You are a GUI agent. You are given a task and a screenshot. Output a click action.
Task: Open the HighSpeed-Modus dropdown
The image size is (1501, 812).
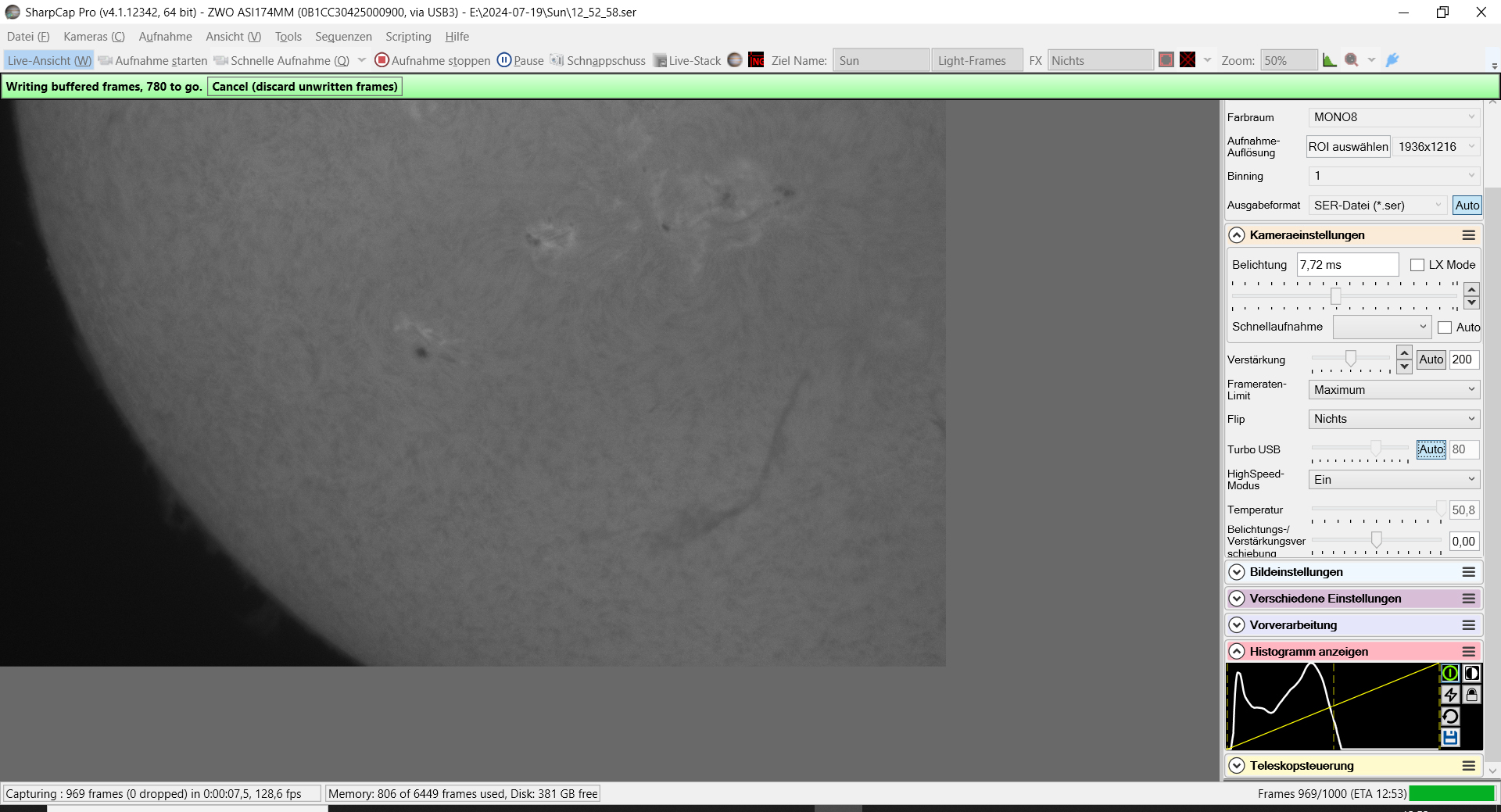pos(1394,480)
